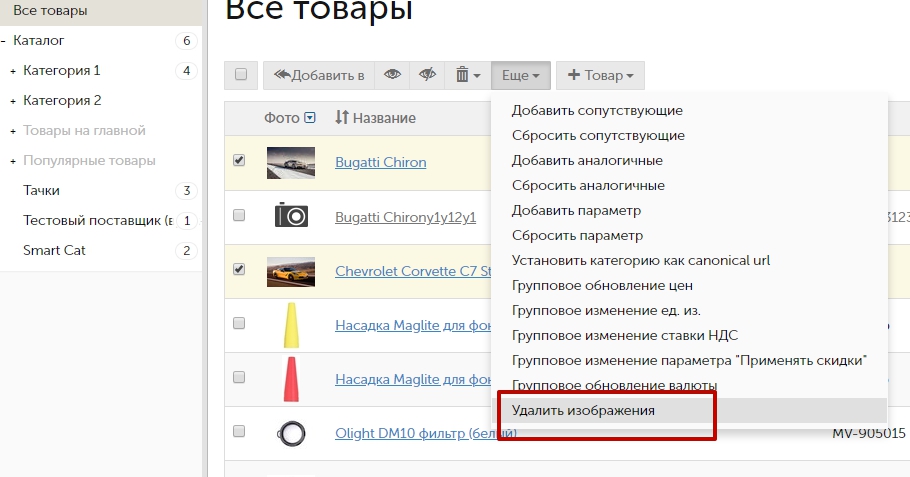
Task: Open the Фото column dropdown arrow
Action: tap(310, 118)
